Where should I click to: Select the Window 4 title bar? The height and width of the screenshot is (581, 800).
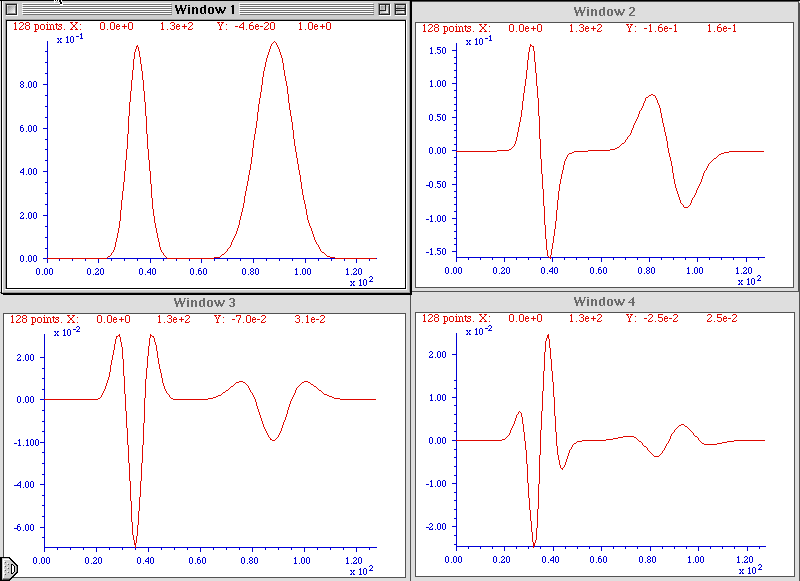[x=604, y=302]
